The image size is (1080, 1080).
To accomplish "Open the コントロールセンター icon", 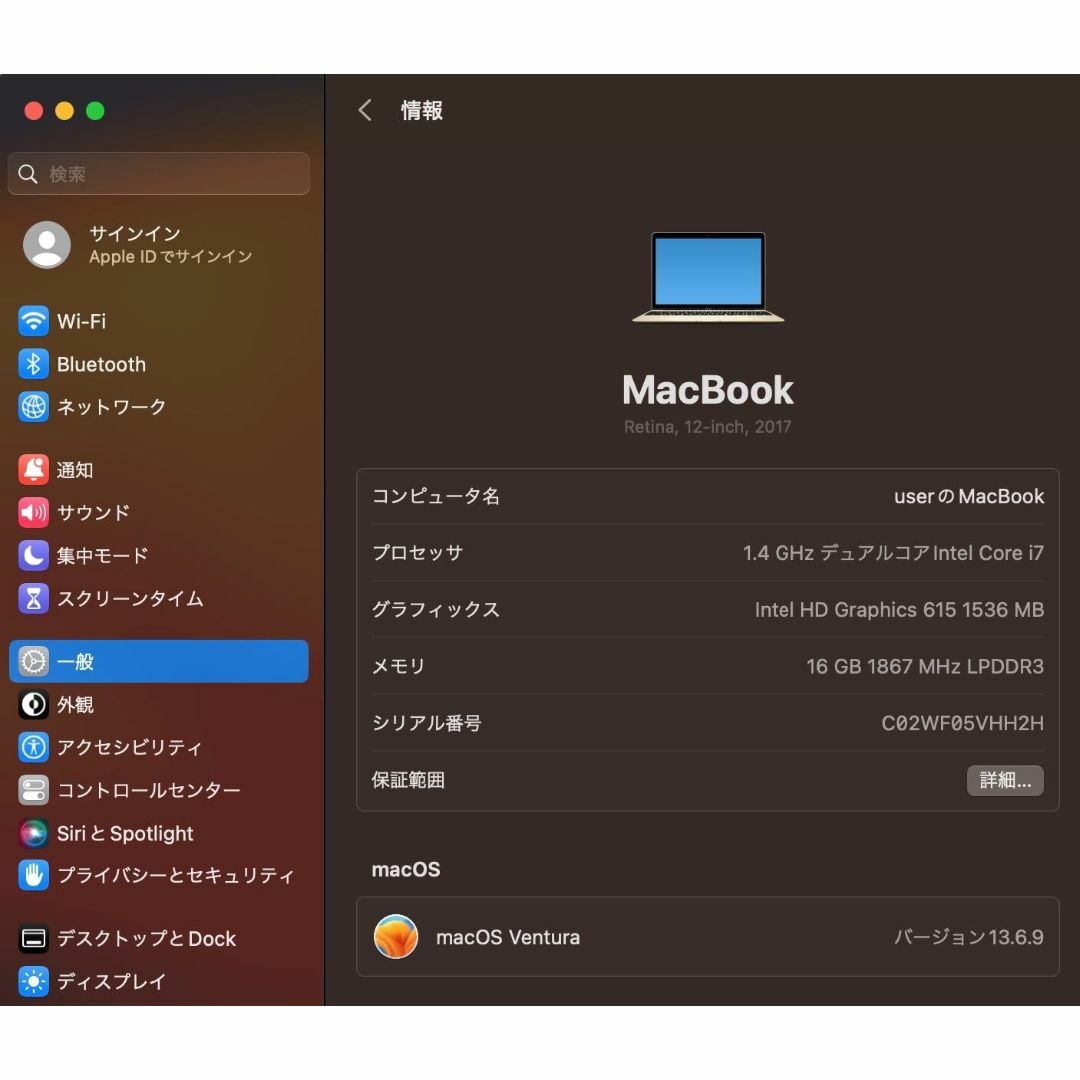I will click(x=33, y=790).
